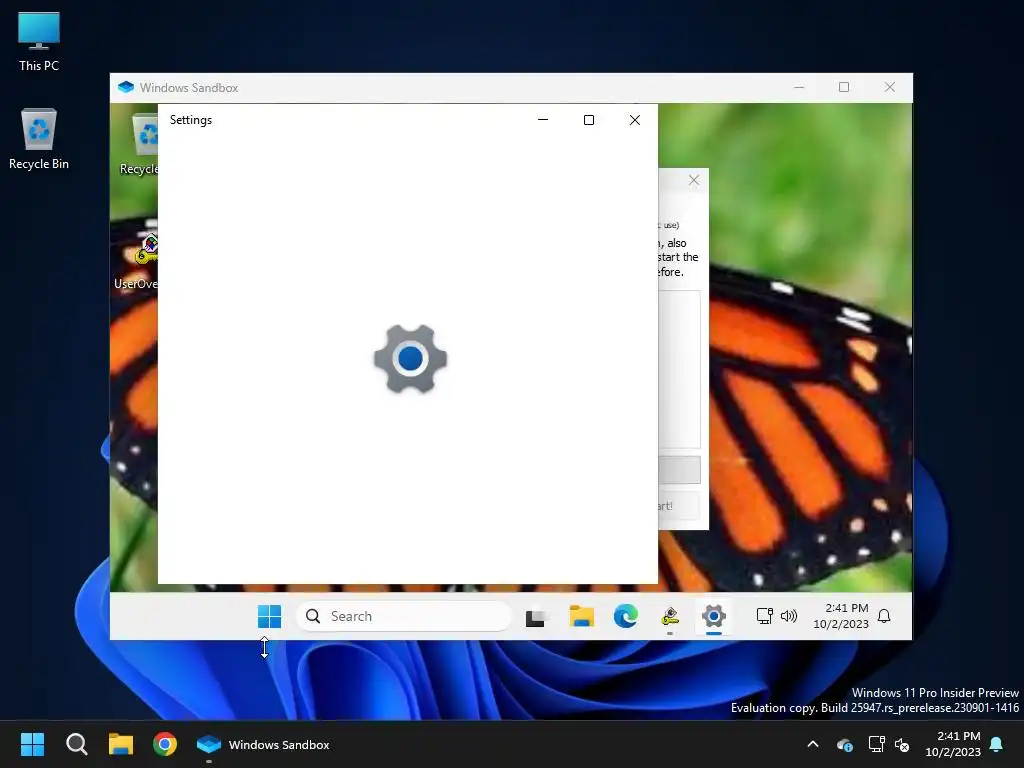Maximize the Settings window
The width and height of the screenshot is (1024, 768).
(588, 120)
